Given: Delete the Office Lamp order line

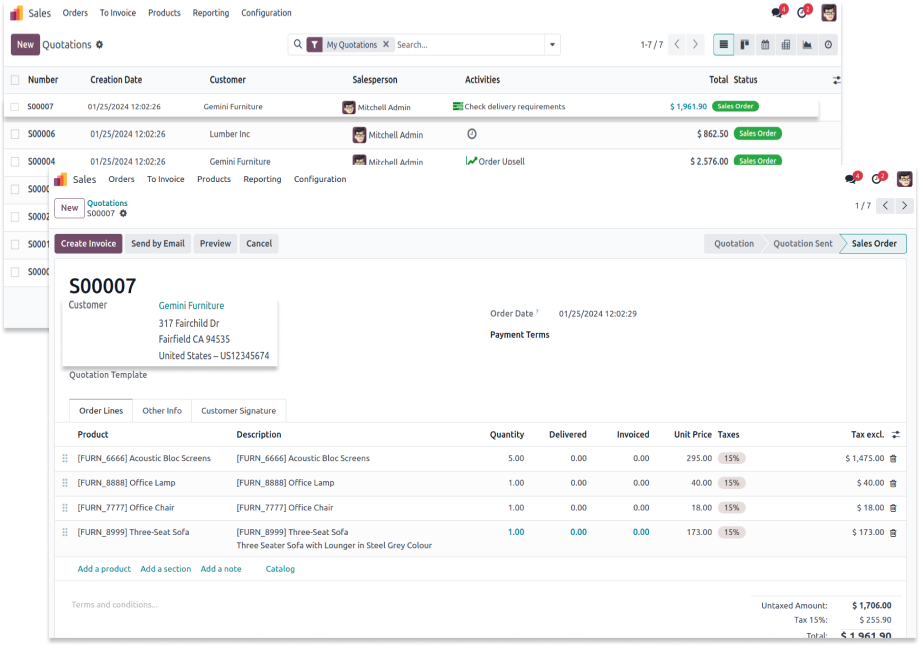Looking at the screenshot, I should pyautogui.click(x=893, y=483).
